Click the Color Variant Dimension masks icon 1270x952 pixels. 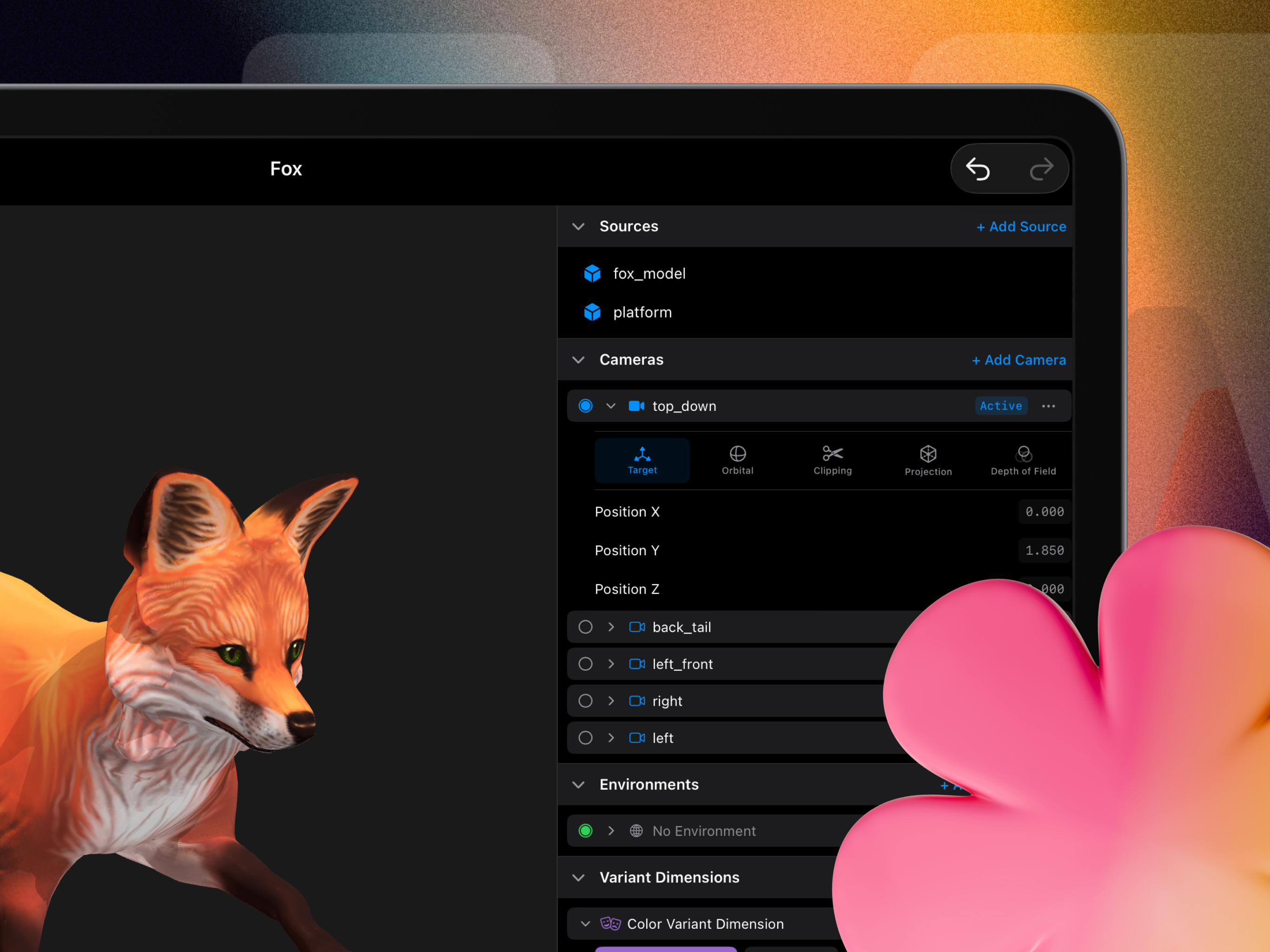coord(610,924)
